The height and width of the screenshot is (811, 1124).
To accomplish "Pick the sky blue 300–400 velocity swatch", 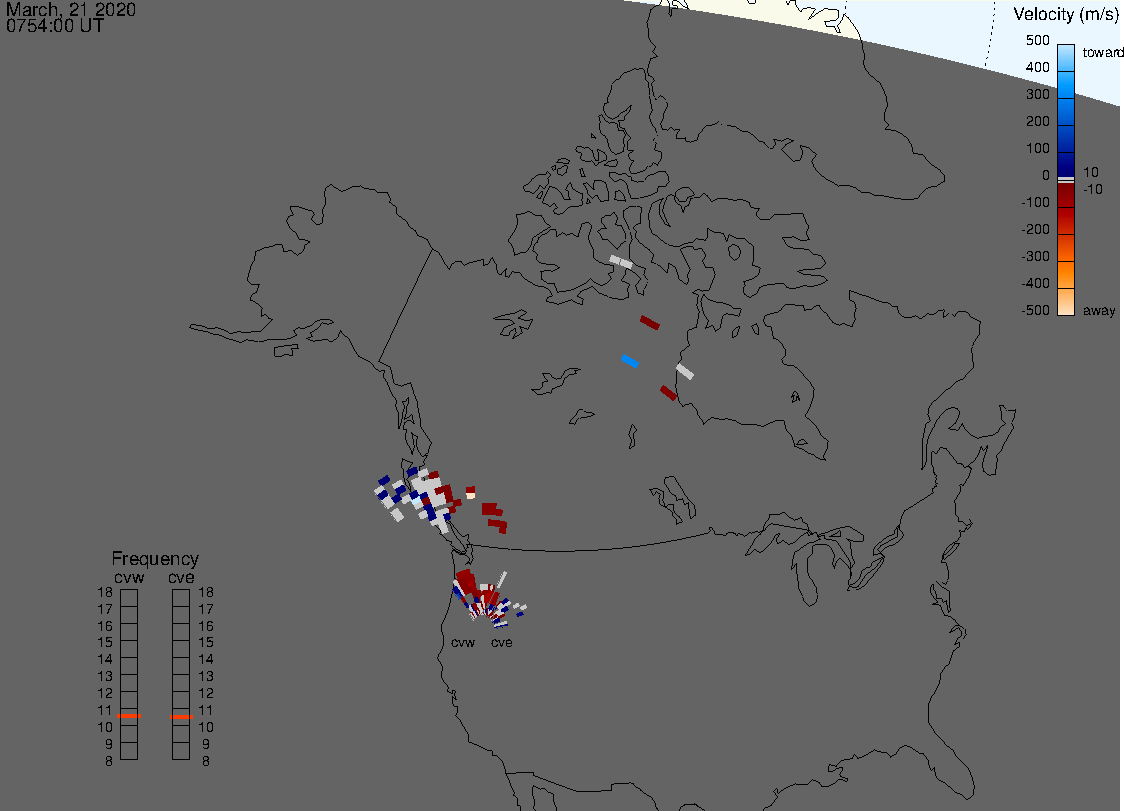I will click(1066, 85).
